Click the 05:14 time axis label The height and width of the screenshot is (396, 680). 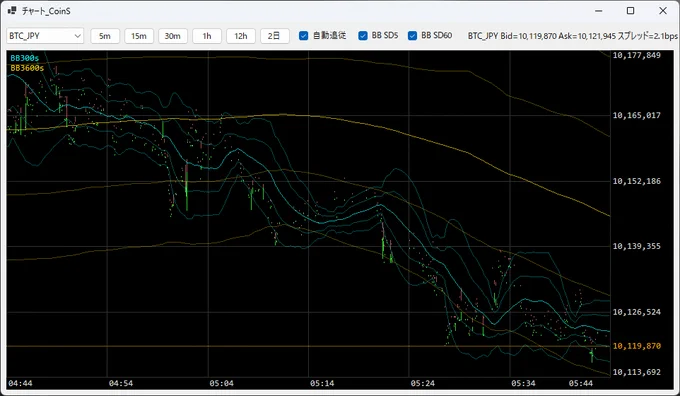coord(322,383)
